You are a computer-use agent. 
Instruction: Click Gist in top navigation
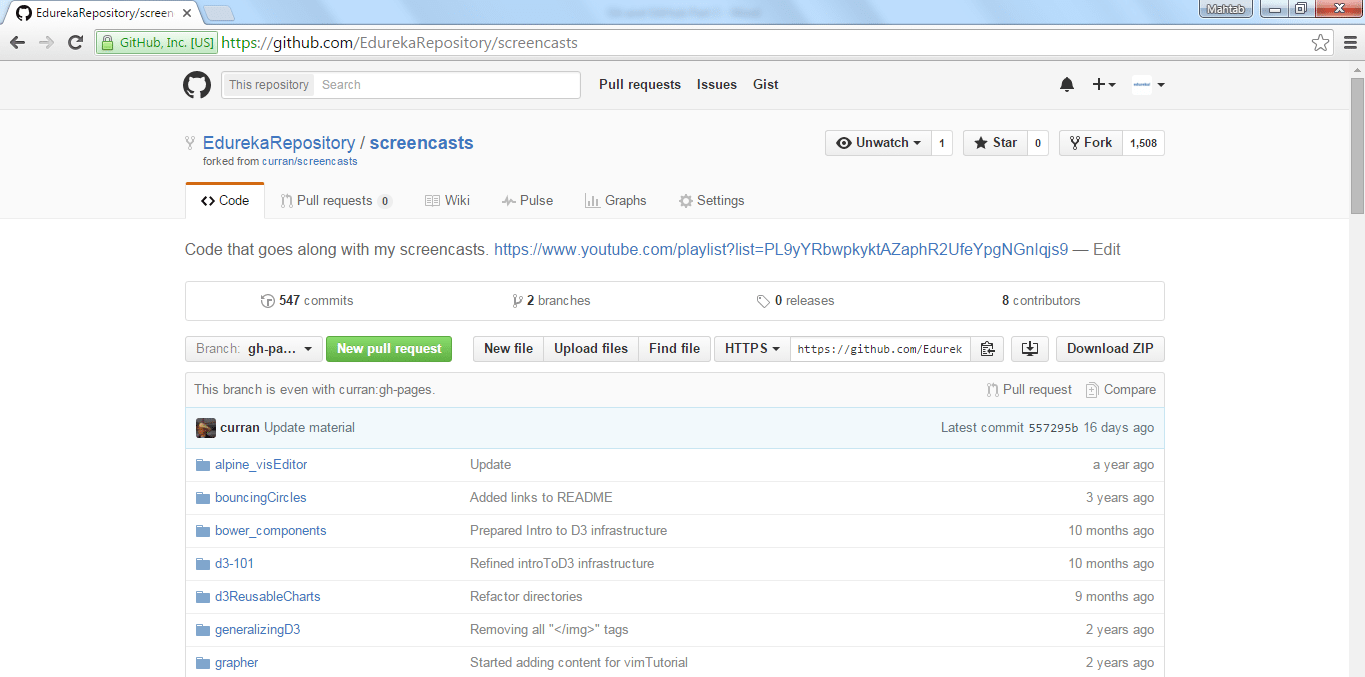click(x=766, y=85)
